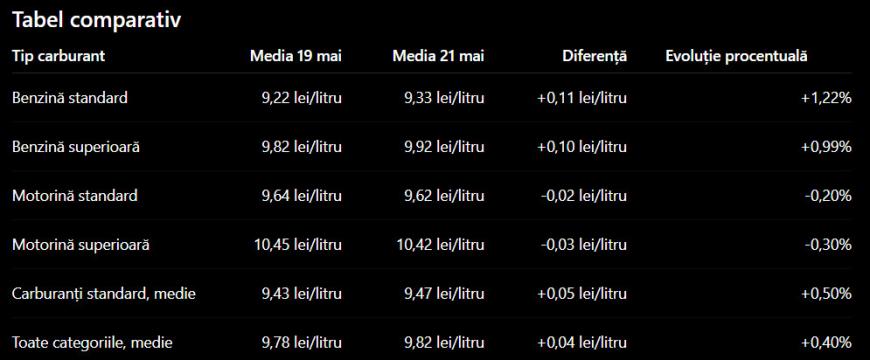Viewport: 870px width, 360px height.
Task: Select the +1,22% percentage cell
Action: 826,98
